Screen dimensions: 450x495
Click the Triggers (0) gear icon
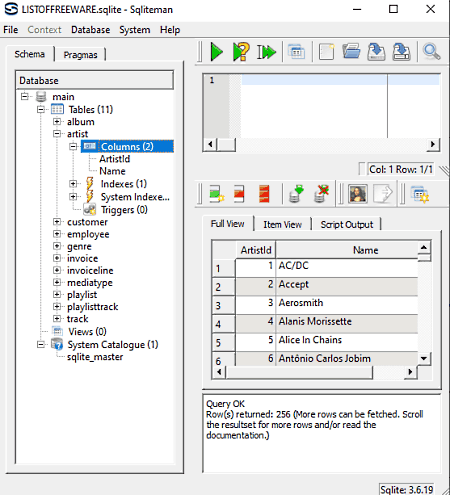(89, 210)
